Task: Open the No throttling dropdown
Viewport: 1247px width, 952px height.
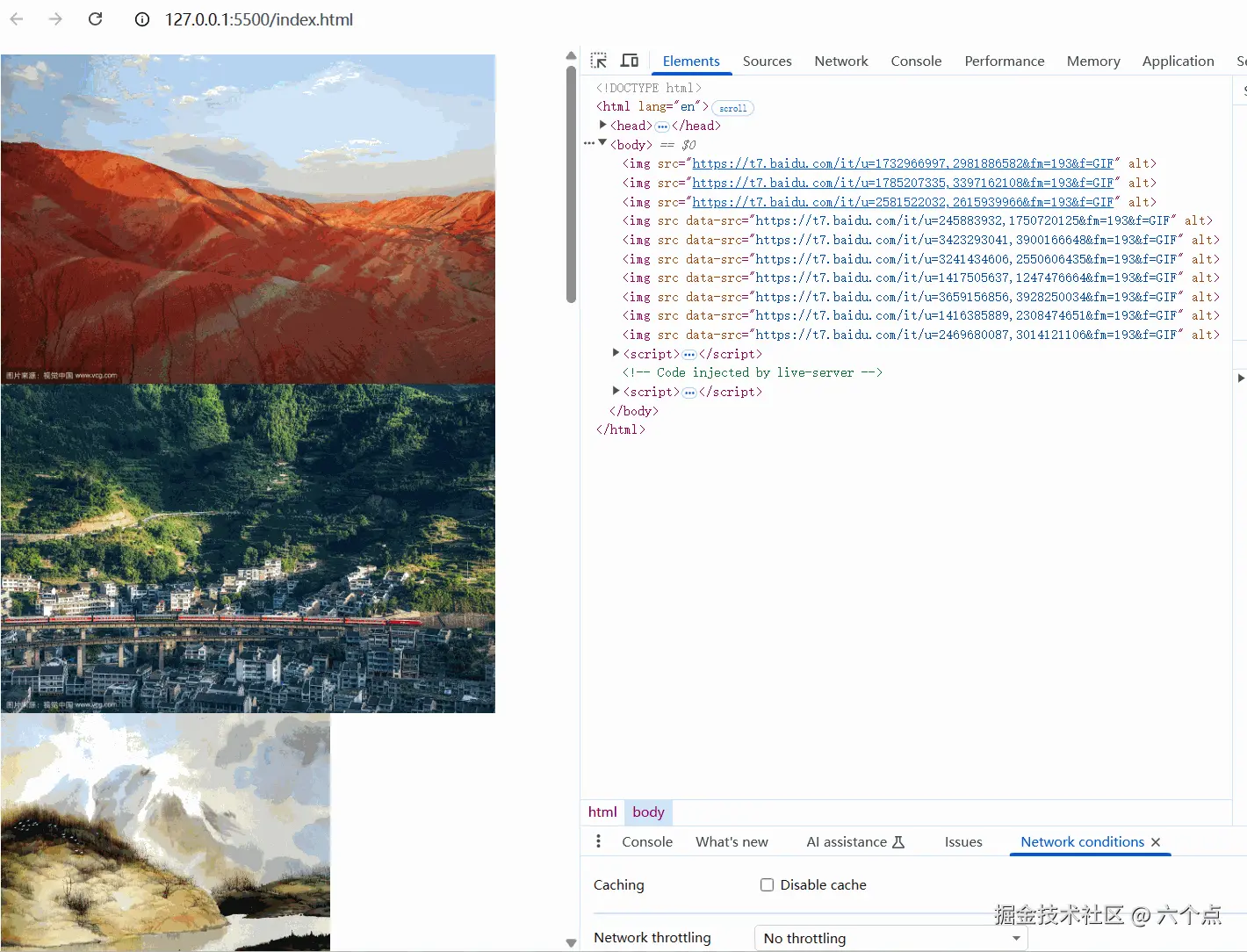Action: click(x=890, y=938)
